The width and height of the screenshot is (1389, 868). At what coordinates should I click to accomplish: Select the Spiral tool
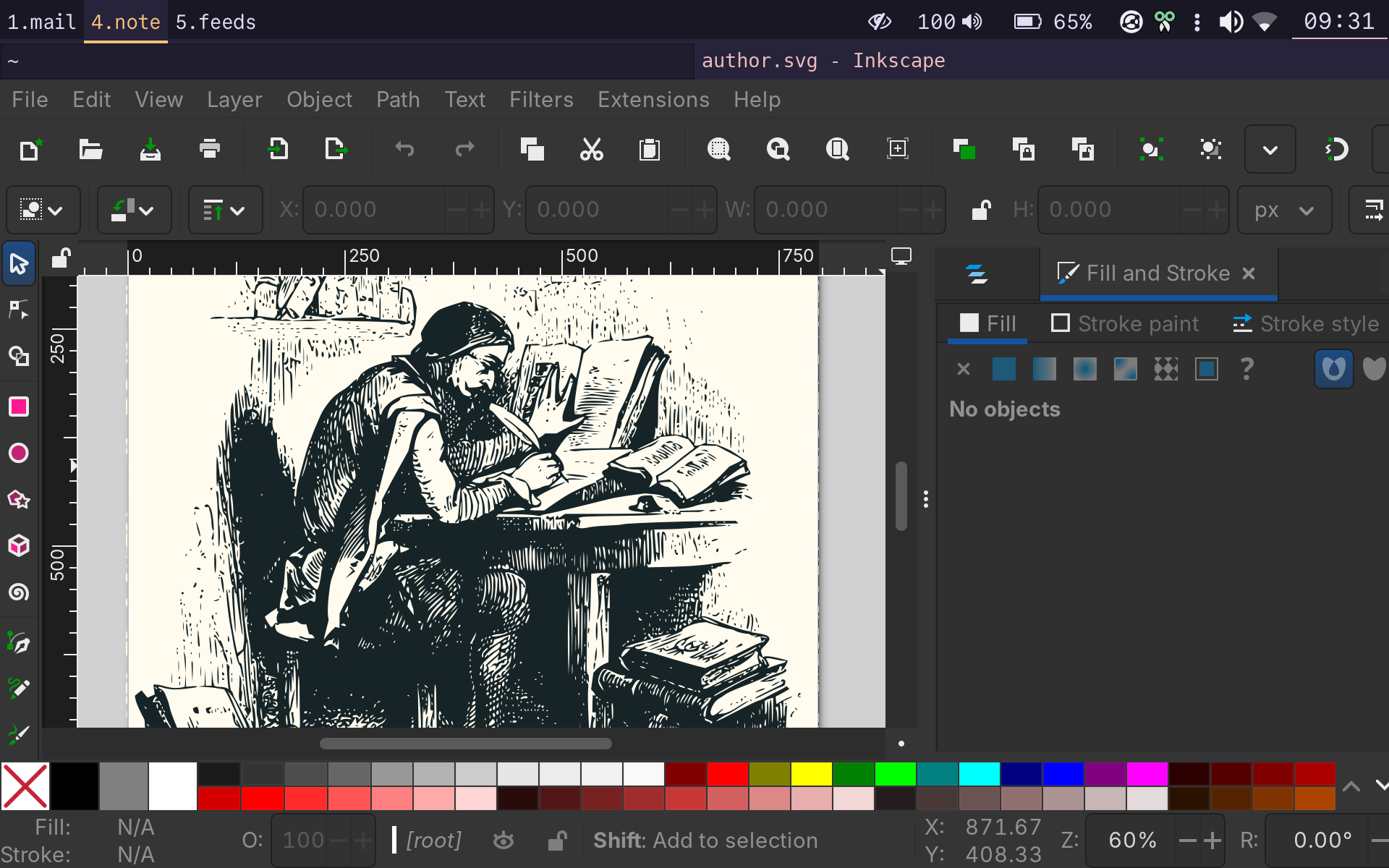click(19, 592)
